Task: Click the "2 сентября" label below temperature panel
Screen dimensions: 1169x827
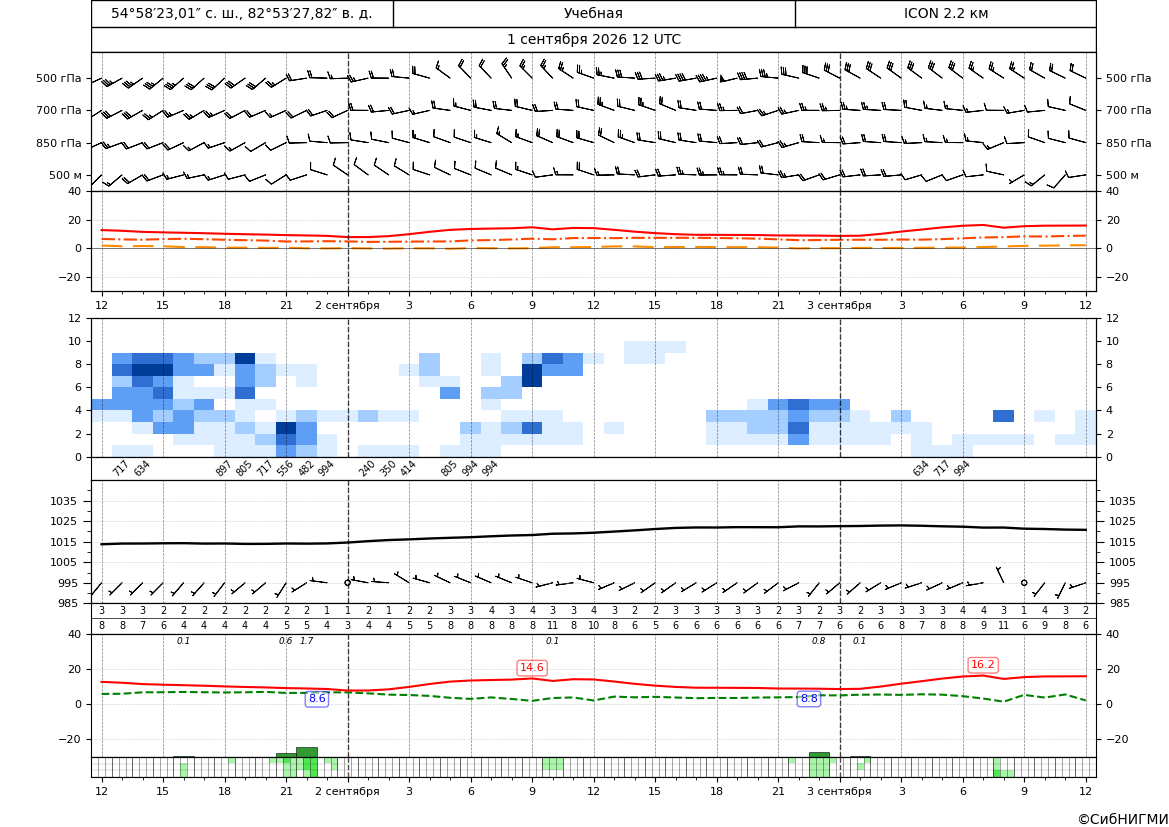Action: 347,305
